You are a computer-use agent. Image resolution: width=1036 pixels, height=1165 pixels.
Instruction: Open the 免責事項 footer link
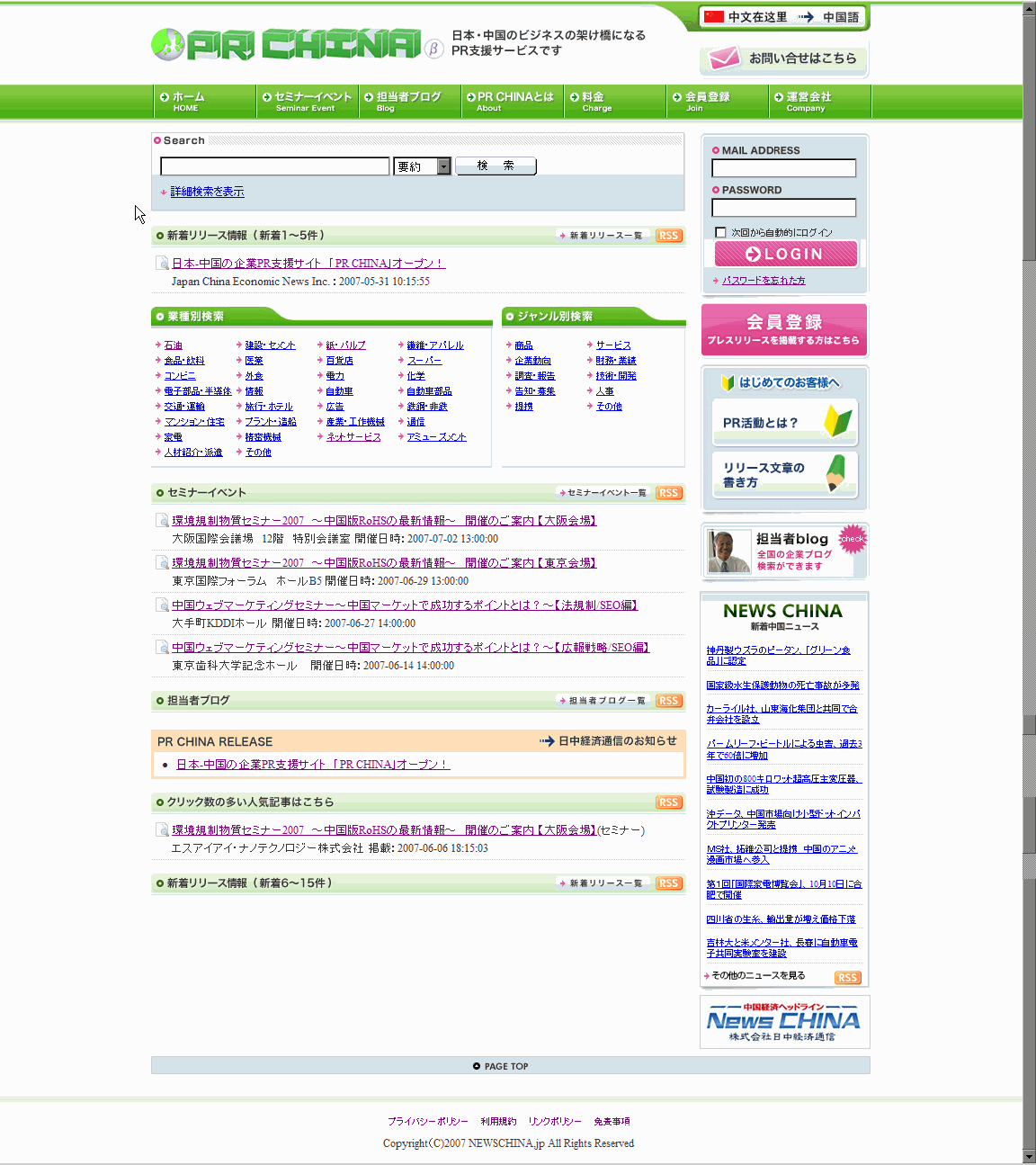pyautogui.click(x=612, y=1122)
